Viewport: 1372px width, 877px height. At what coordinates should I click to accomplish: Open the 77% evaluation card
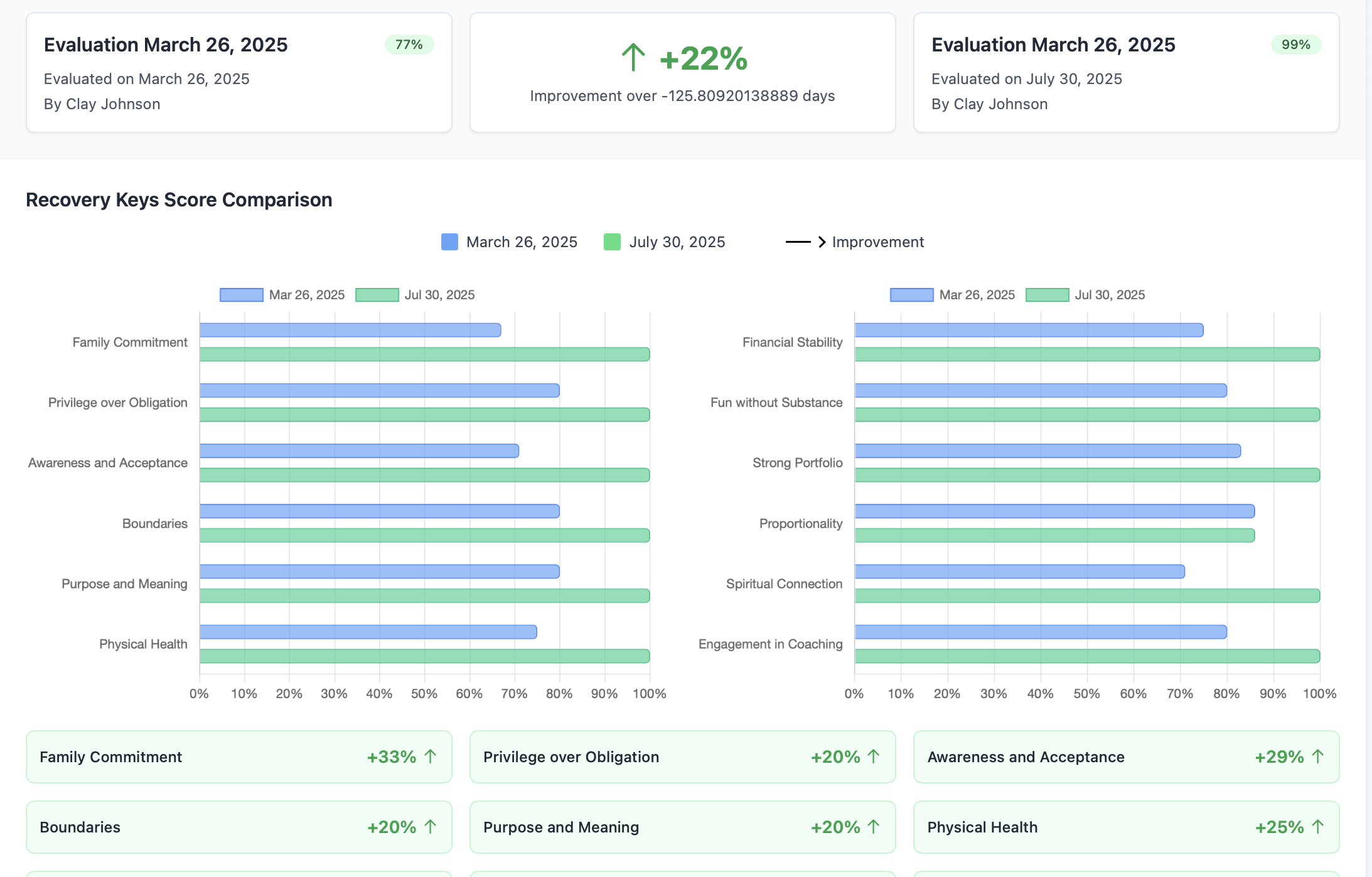238,72
